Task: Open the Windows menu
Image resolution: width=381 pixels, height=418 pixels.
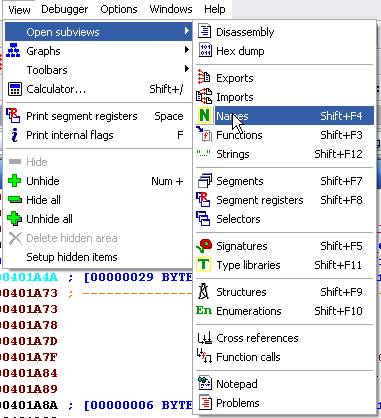Action: 171,9
